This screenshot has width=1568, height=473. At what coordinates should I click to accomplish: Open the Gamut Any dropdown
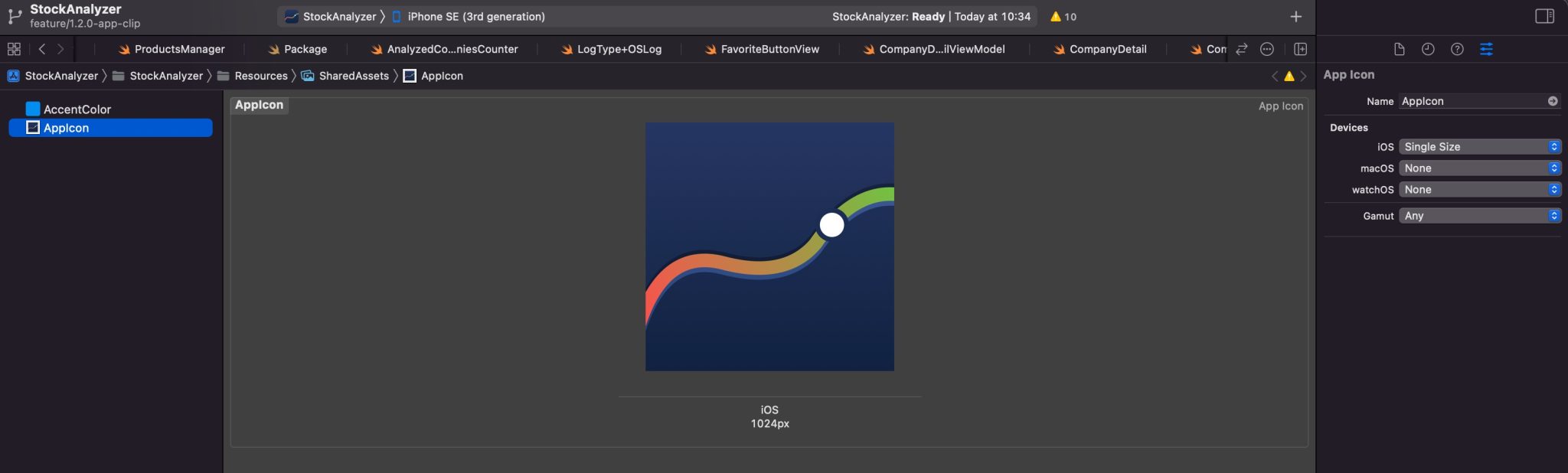pos(1480,216)
